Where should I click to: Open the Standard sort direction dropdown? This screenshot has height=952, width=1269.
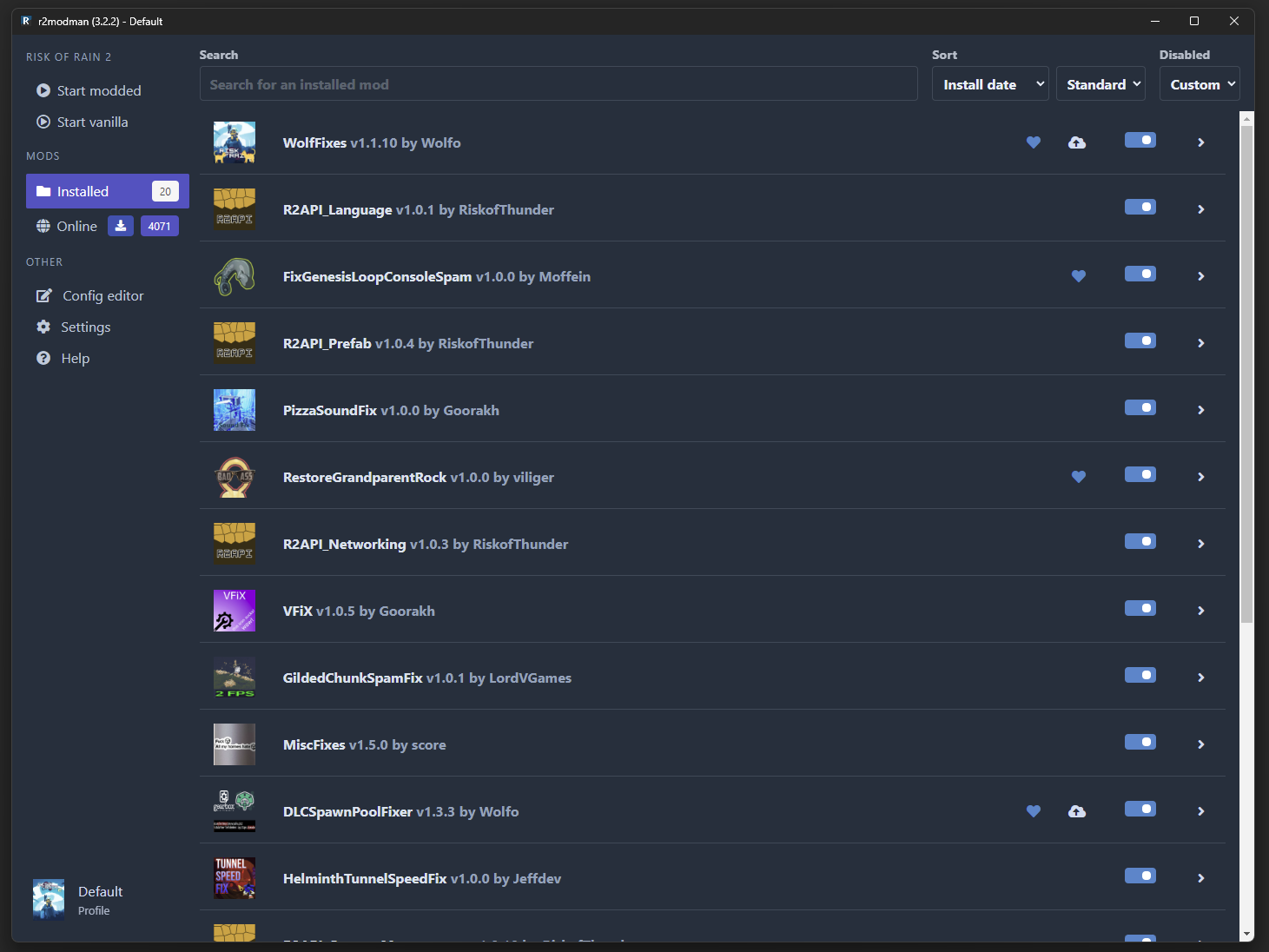point(1100,84)
